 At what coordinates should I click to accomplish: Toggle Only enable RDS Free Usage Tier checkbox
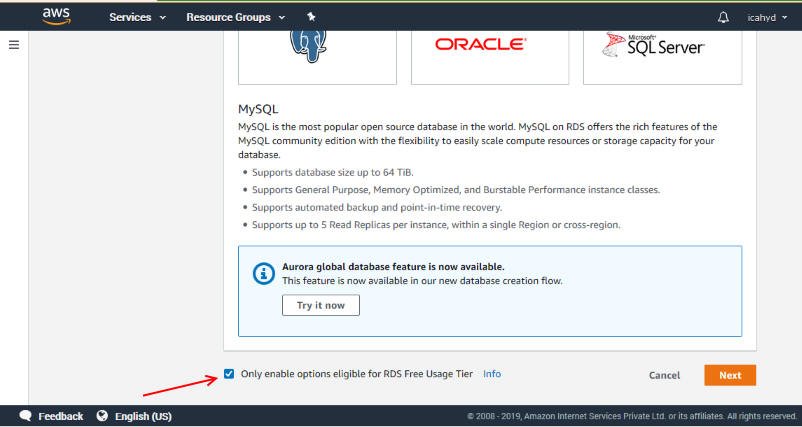point(229,374)
